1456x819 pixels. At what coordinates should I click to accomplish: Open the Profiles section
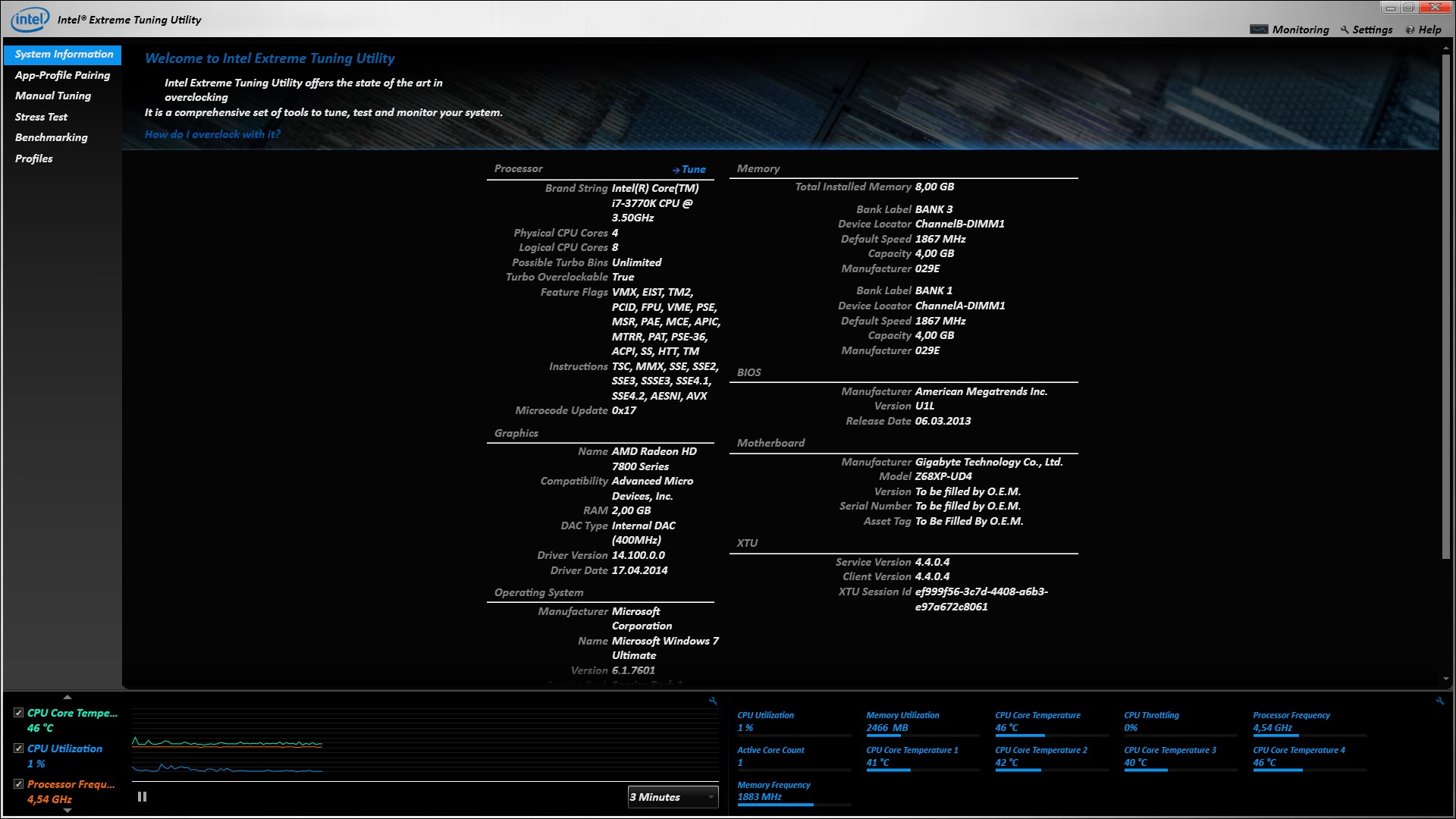tap(33, 158)
